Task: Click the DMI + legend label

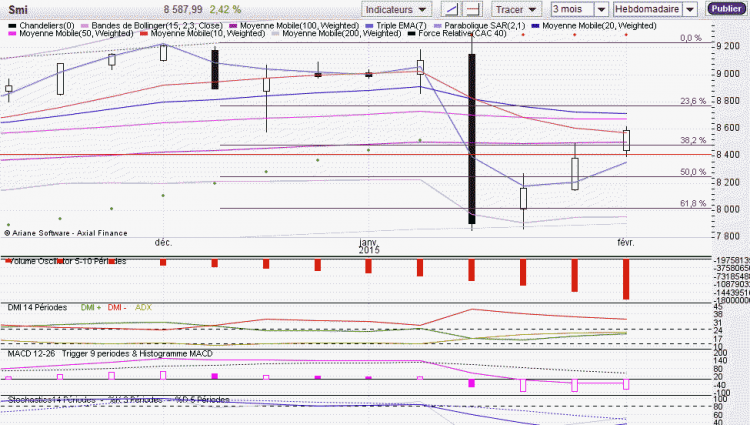Action: [x=90, y=307]
